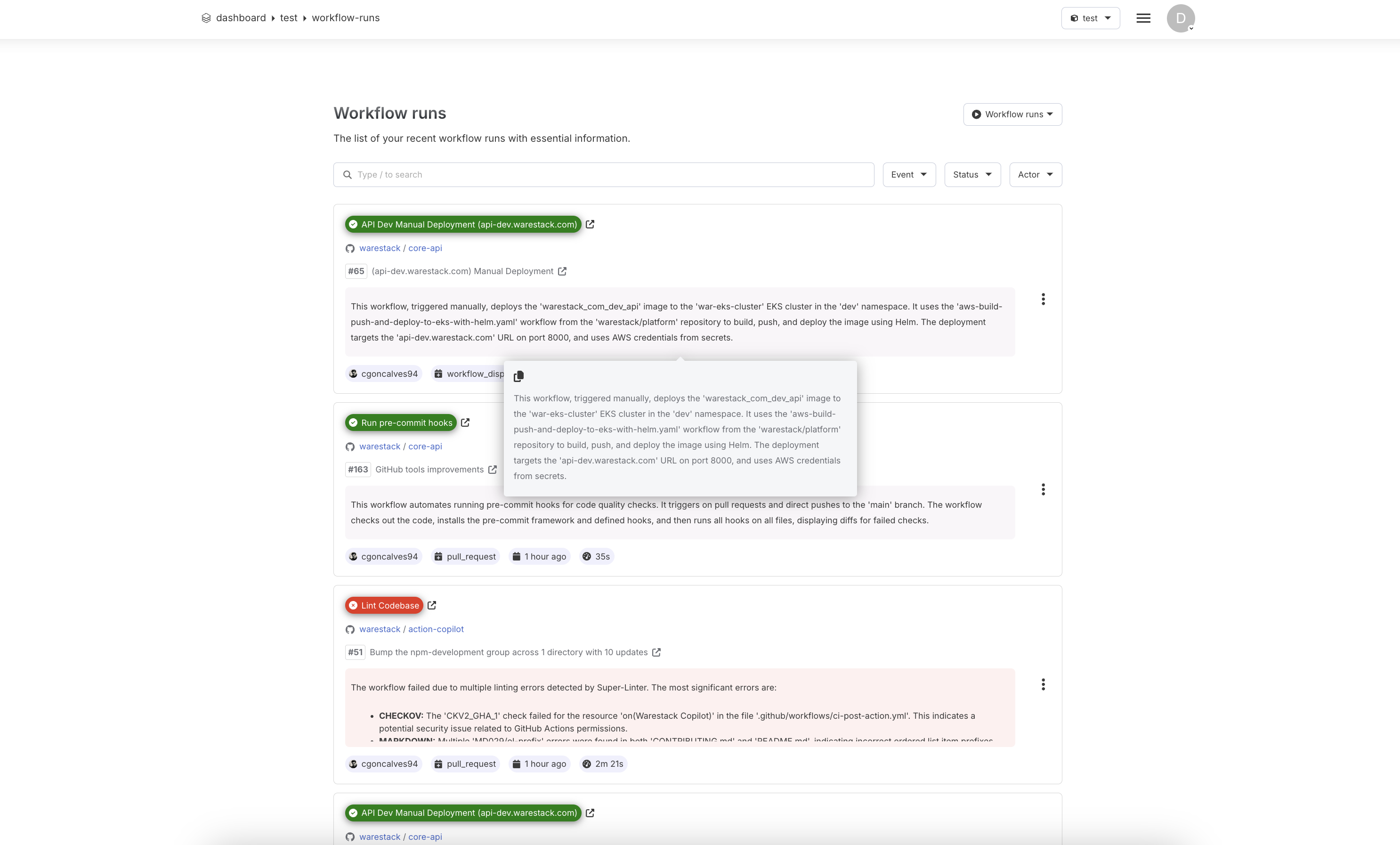The width and height of the screenshot is (1400, 845).
Task: Open three-dot menu for Lint Codebase run
Action: coord(1043,684)
